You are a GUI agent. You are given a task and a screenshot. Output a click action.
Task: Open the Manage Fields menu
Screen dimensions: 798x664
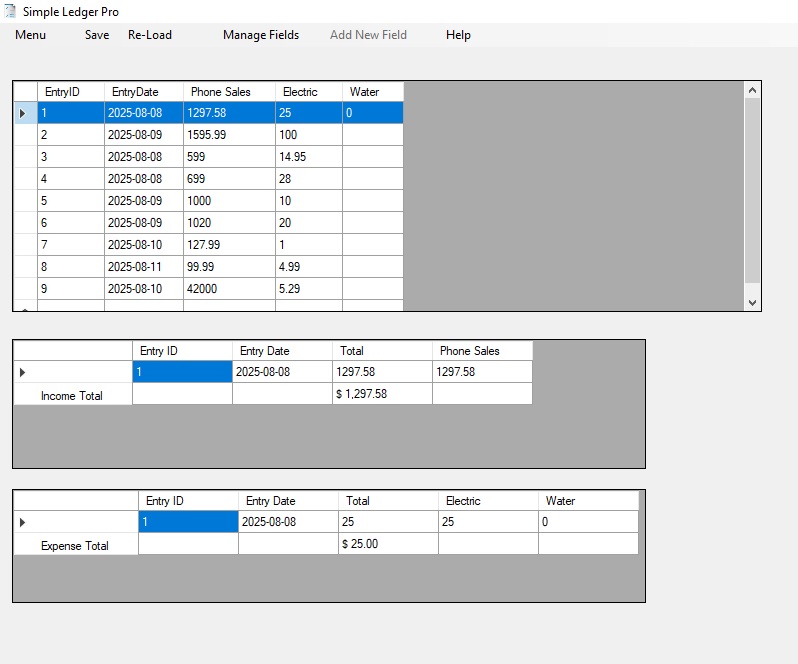point(260,35)
